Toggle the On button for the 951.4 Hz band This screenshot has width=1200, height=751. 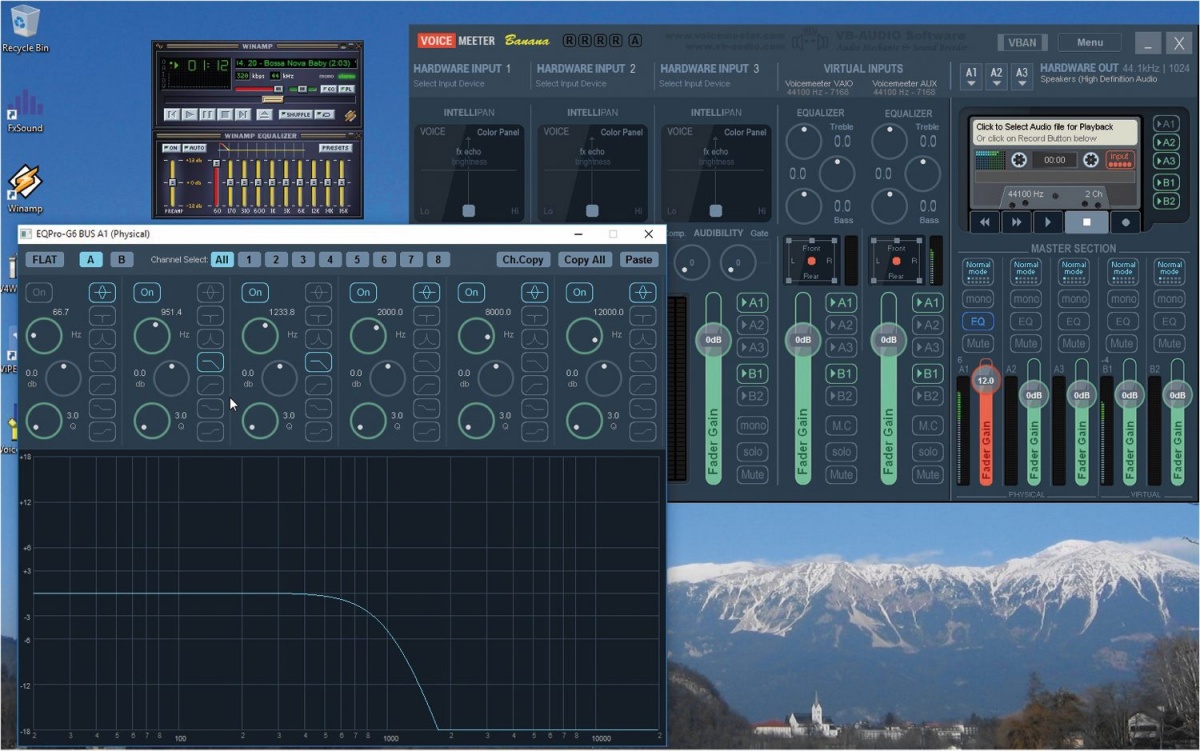(147, 292)
